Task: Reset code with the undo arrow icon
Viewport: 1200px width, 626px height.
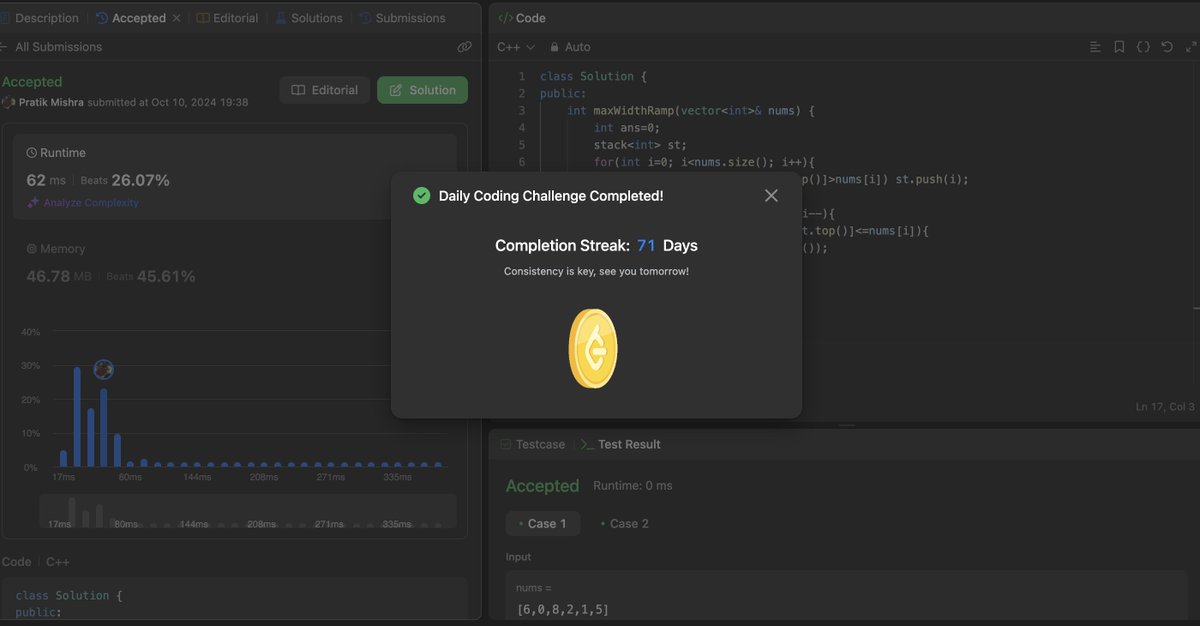Action: [x=1167, y=47]
